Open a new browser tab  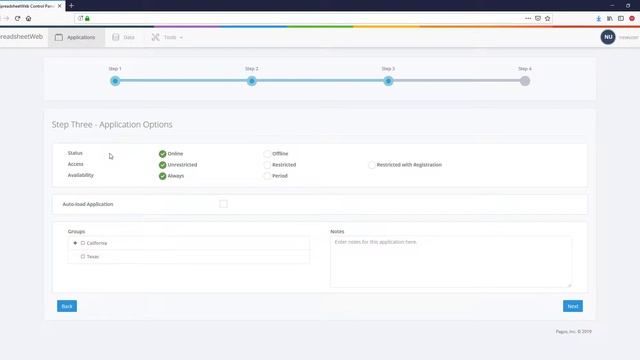pyautogui.click(x=71, y=6)
